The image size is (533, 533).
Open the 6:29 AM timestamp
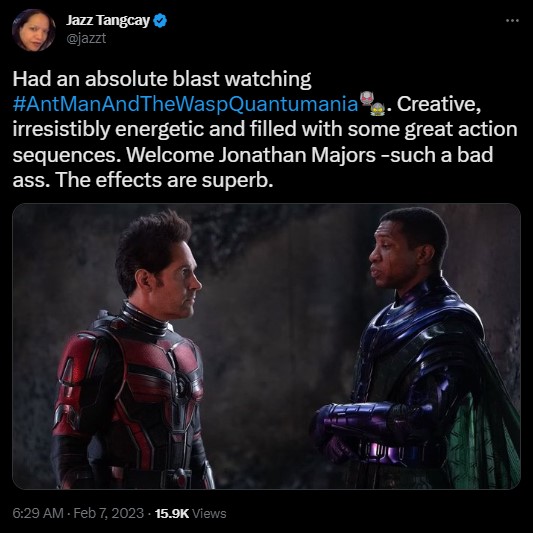(38, 513)
